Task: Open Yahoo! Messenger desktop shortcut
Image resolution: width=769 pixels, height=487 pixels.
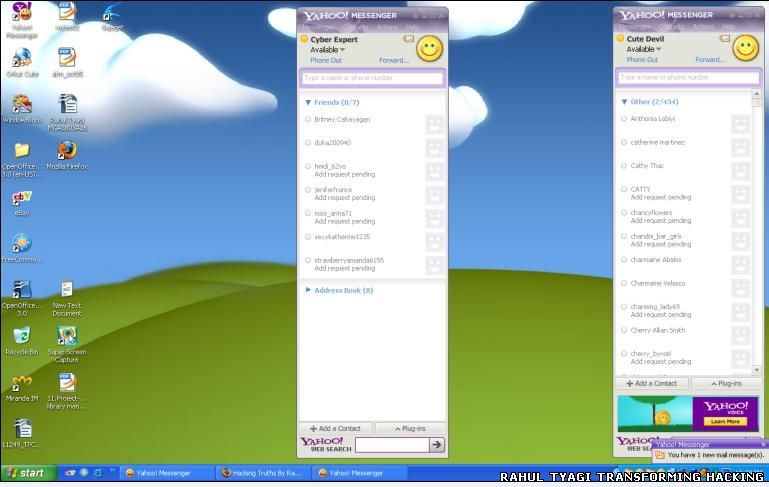Action: [22, 20]
